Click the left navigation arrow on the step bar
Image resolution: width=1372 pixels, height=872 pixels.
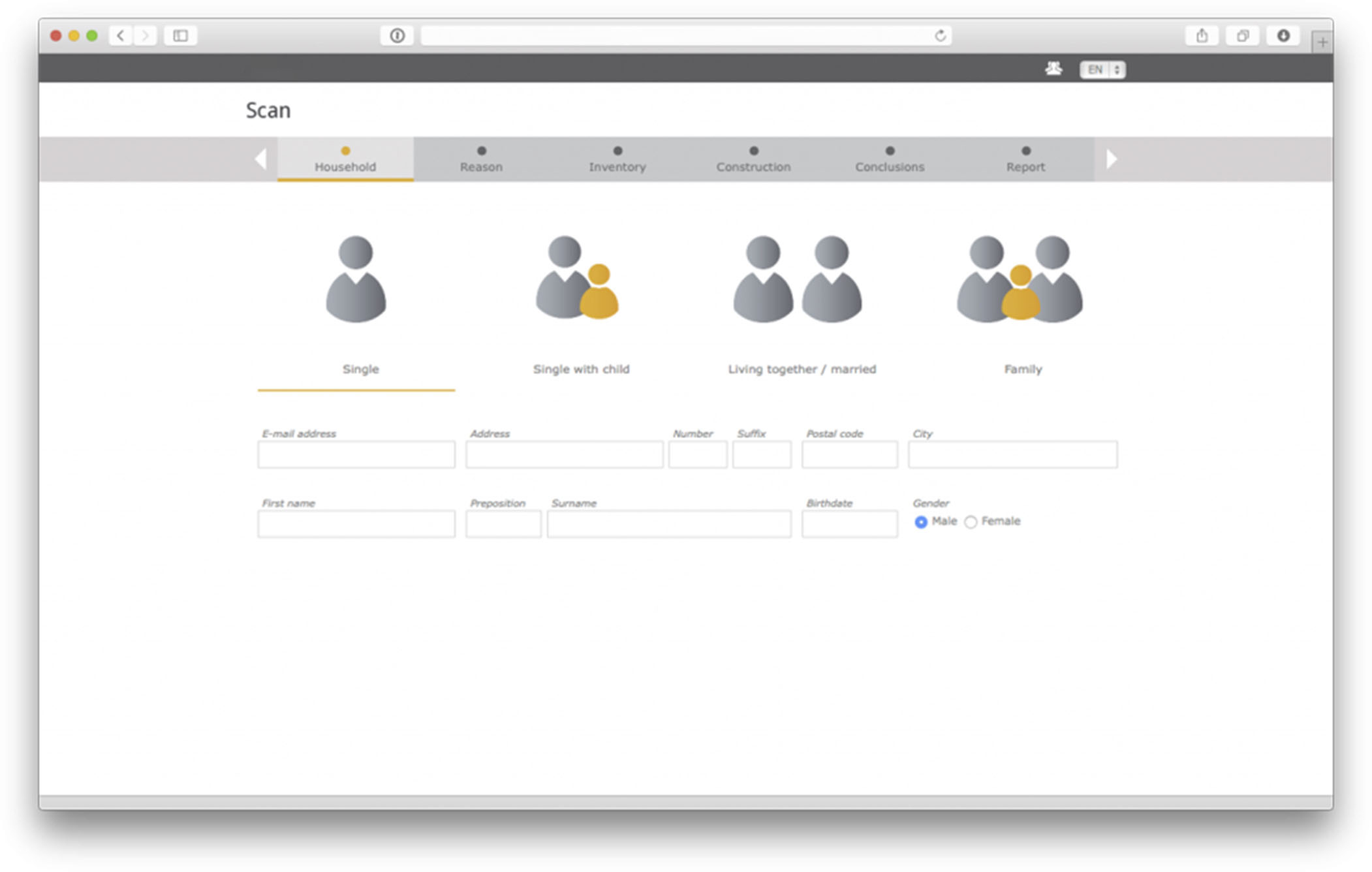click(261, 159)
